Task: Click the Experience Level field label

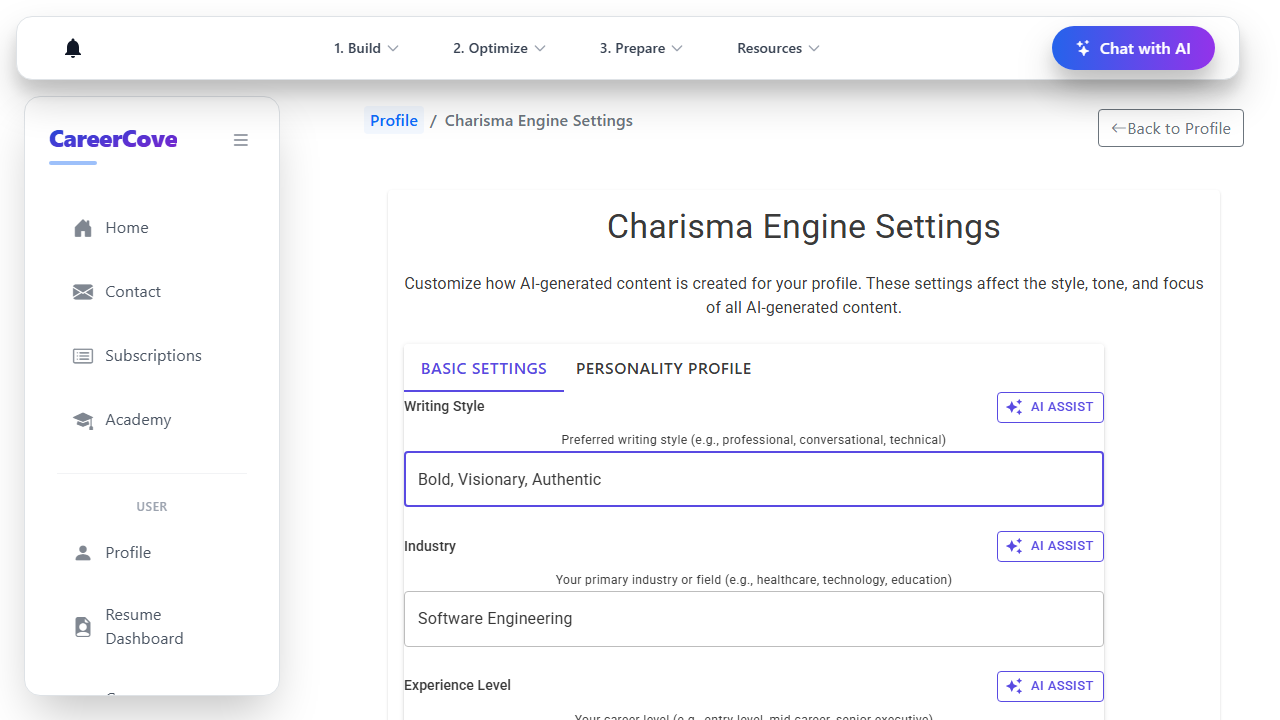Action: 458,685
